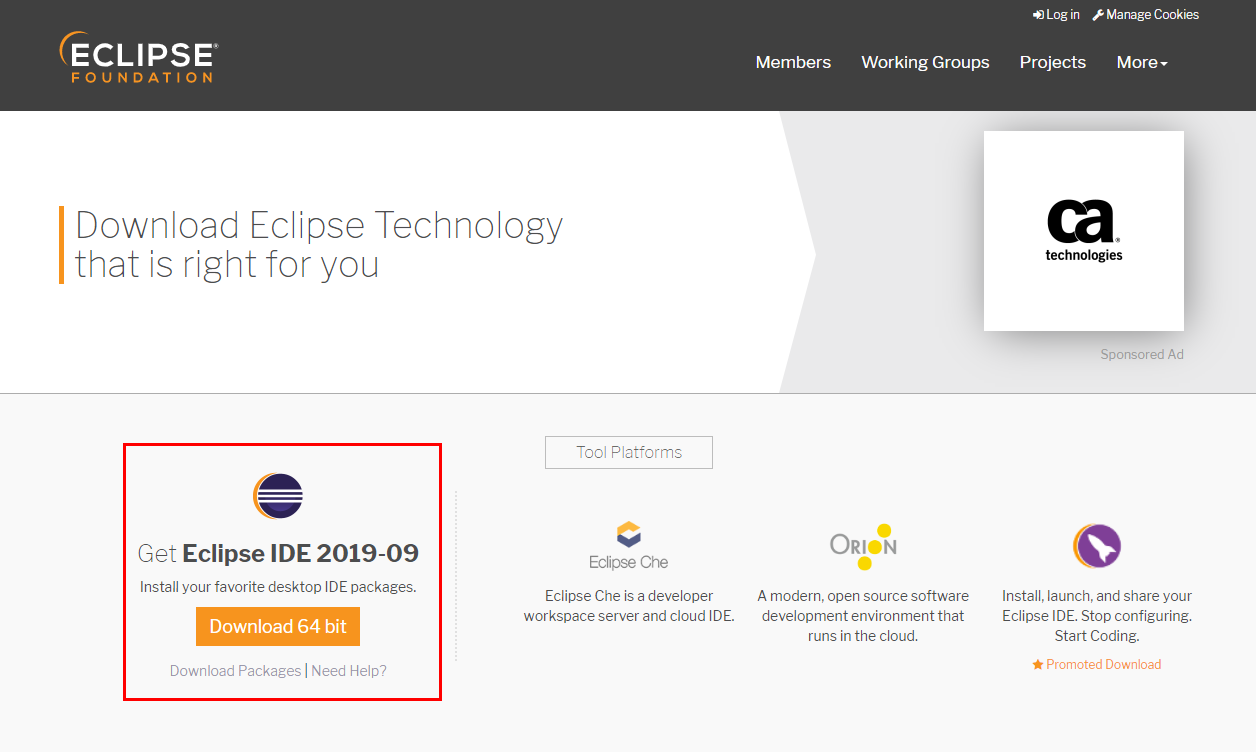
Task: Click the Need Help? link
Action: 349,671
